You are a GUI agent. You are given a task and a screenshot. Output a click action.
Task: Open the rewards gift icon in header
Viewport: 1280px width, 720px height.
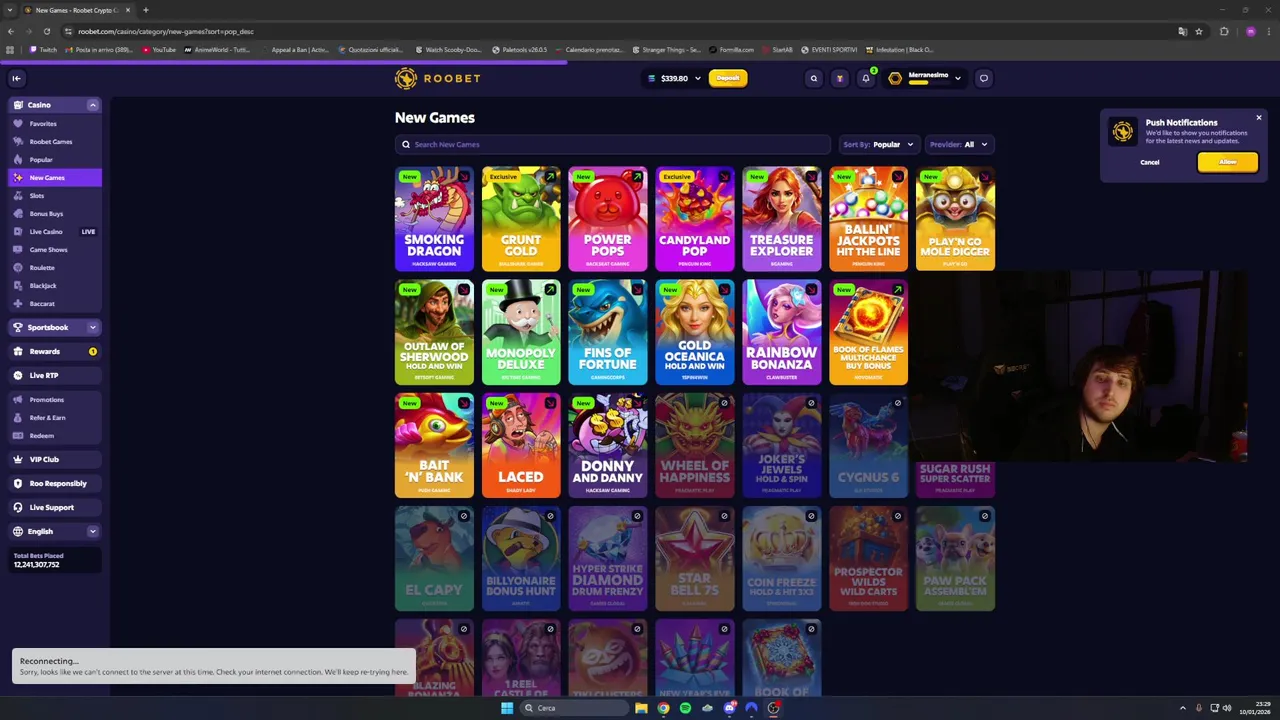[840, 78]
